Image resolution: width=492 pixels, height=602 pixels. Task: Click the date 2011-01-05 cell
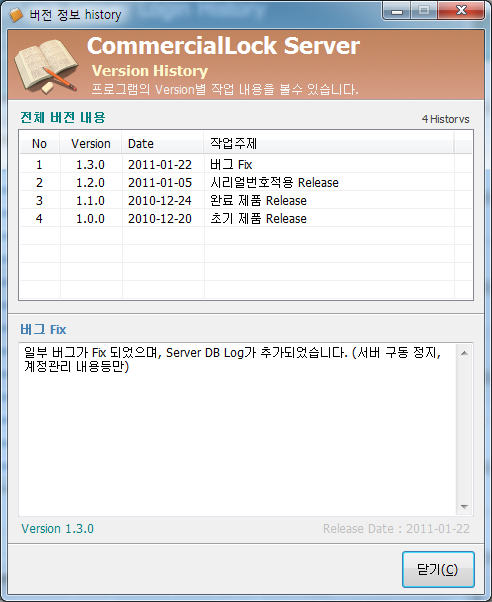click(160, 183)
